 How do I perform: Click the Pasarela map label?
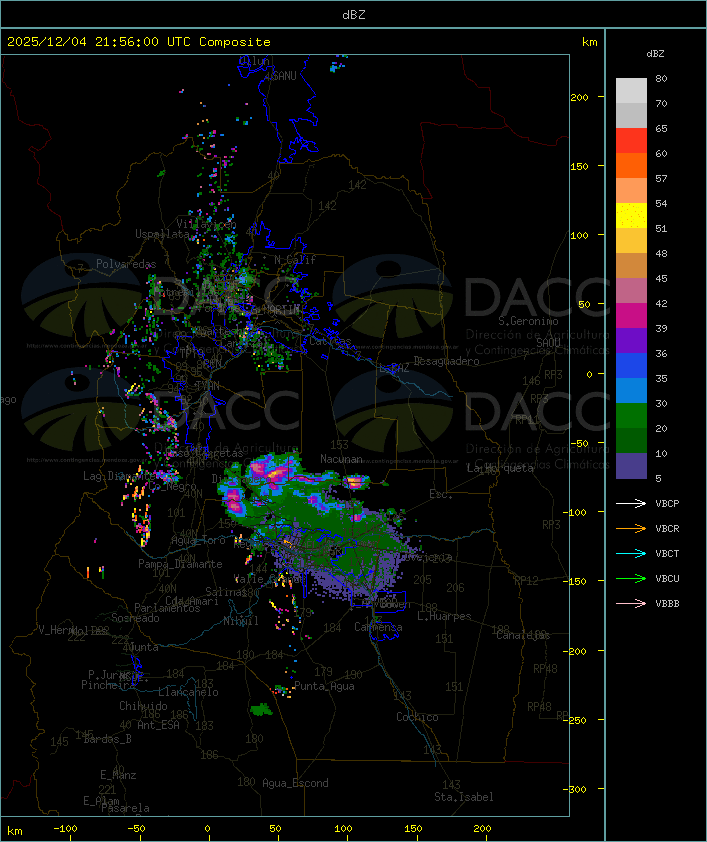click(125, 808)
